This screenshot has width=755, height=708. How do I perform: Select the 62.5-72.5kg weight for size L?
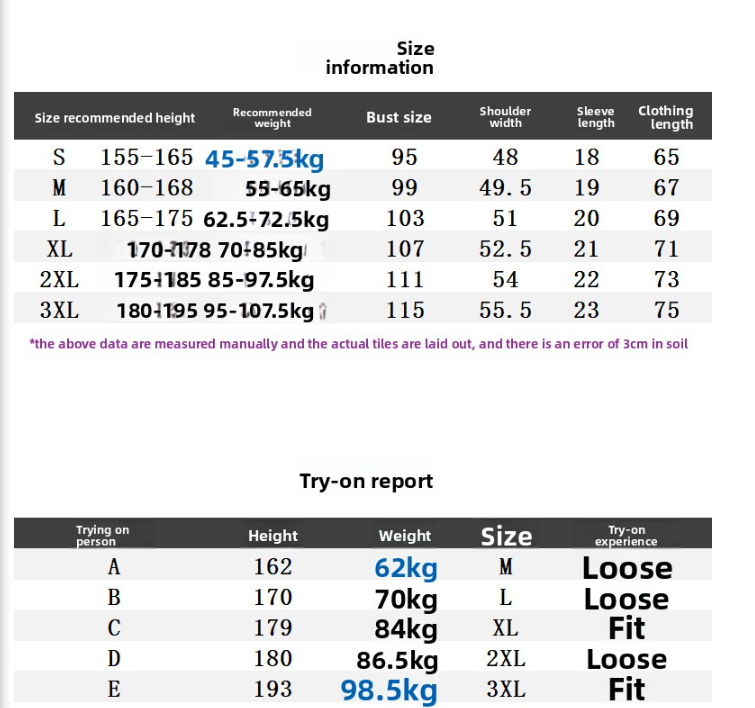(x=265, y=219)
